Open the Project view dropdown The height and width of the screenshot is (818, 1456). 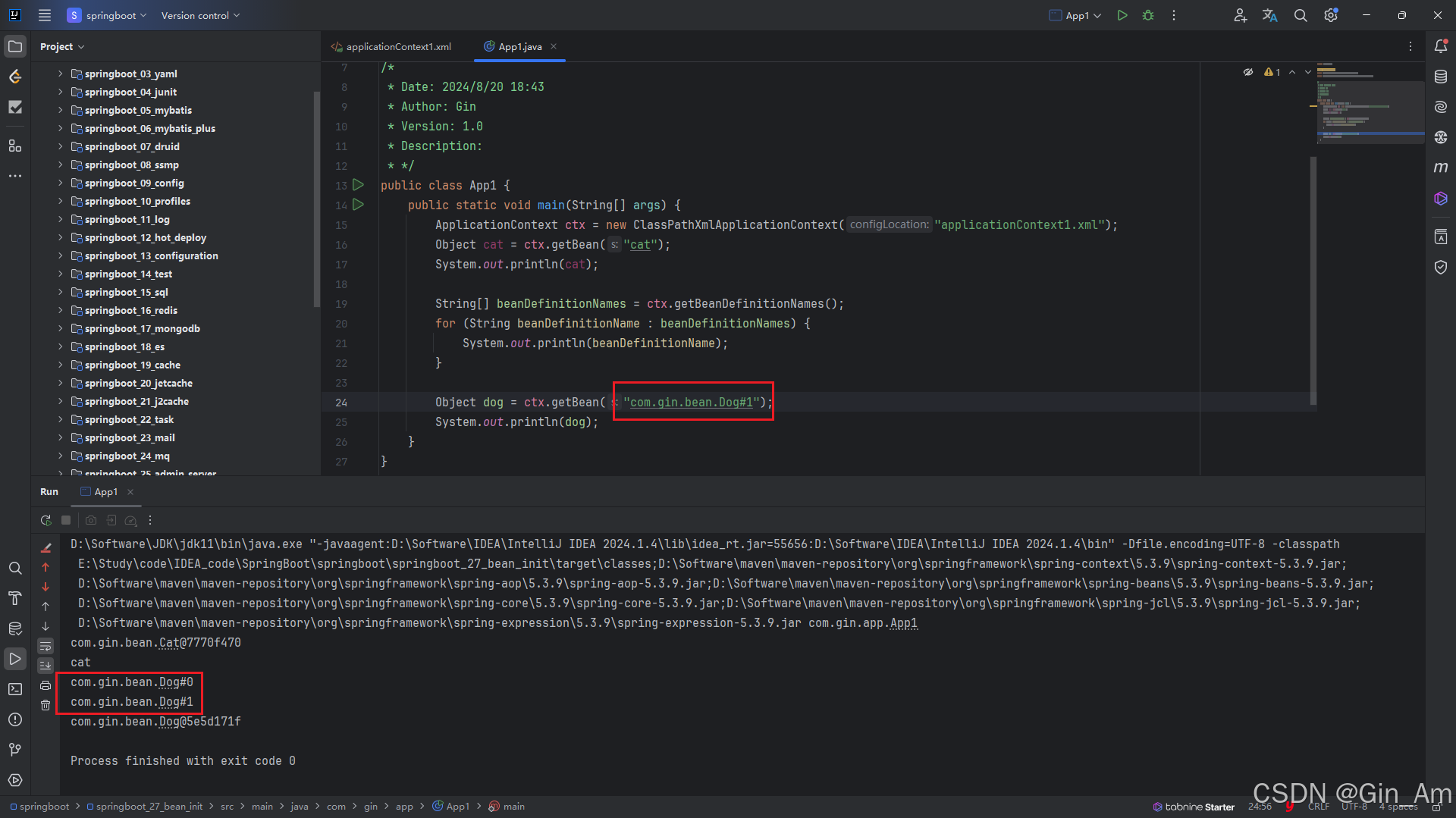(62, 46)
